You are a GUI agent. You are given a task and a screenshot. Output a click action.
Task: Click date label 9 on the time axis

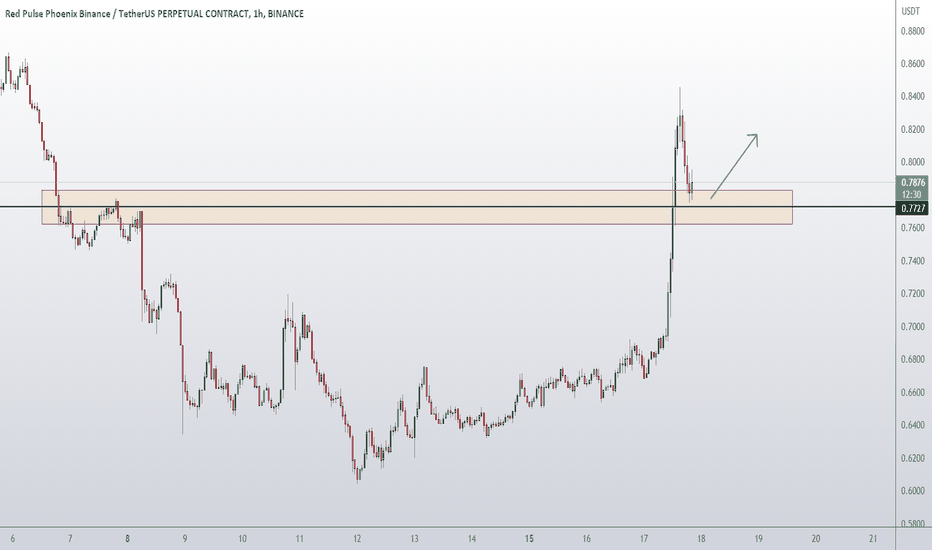pyautogui.click(x=185, y=539)
